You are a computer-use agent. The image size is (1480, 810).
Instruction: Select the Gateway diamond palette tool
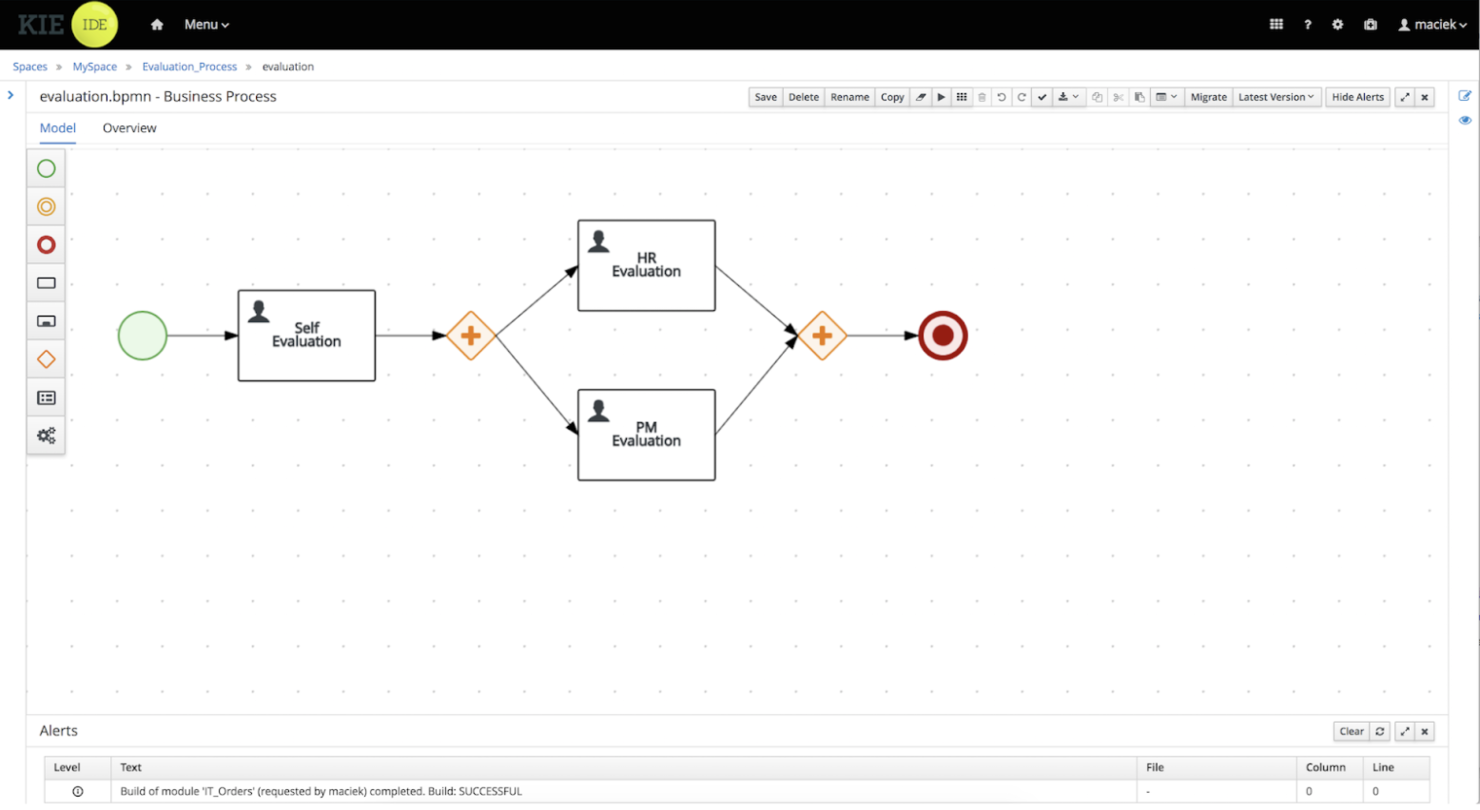(x=46, y=359)
